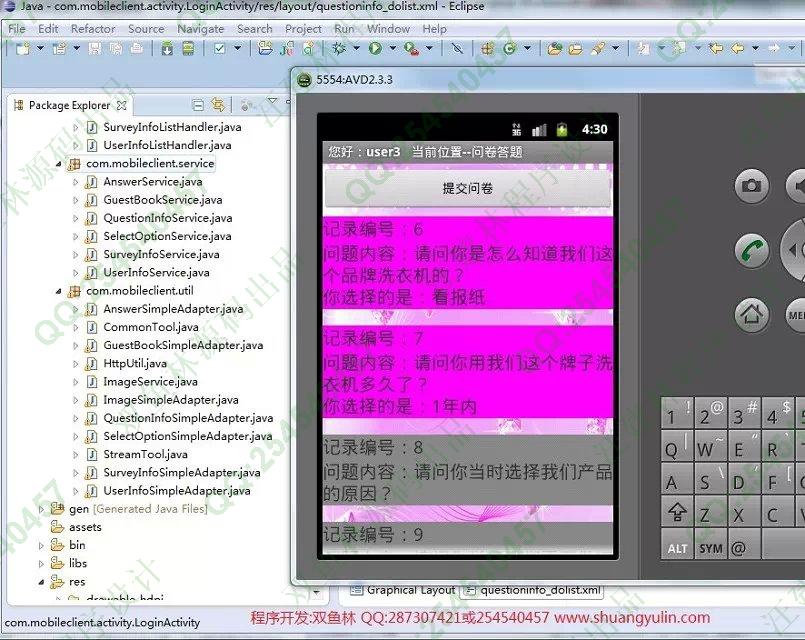805x640 pixels.
Task: Collapse the com.mobileclient.util package
Action: (58, 291)
